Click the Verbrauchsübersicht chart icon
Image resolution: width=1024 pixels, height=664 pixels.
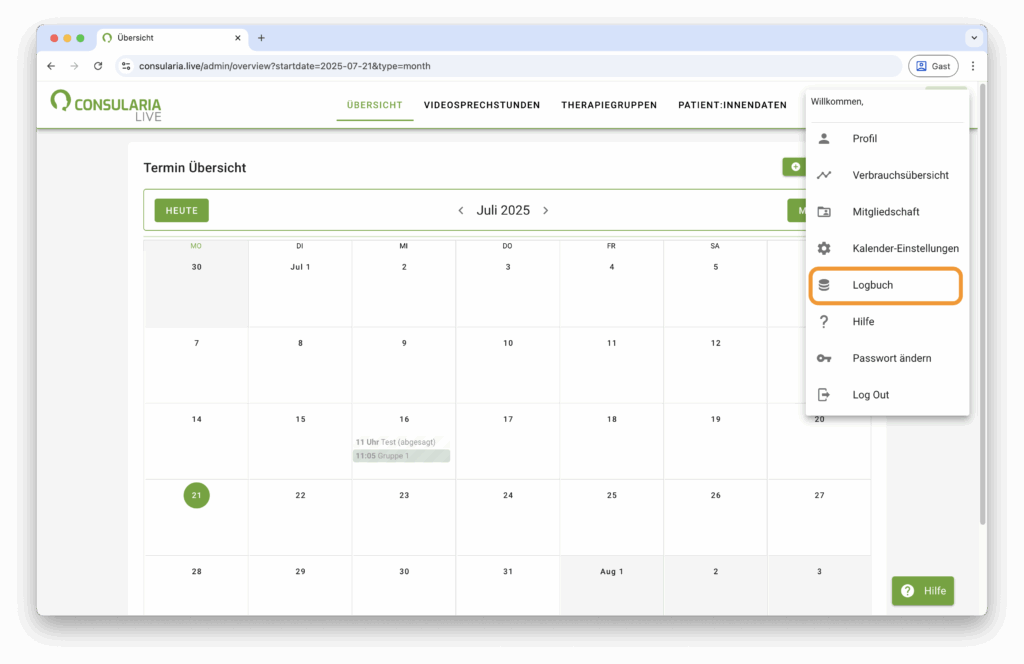point(824,175)
